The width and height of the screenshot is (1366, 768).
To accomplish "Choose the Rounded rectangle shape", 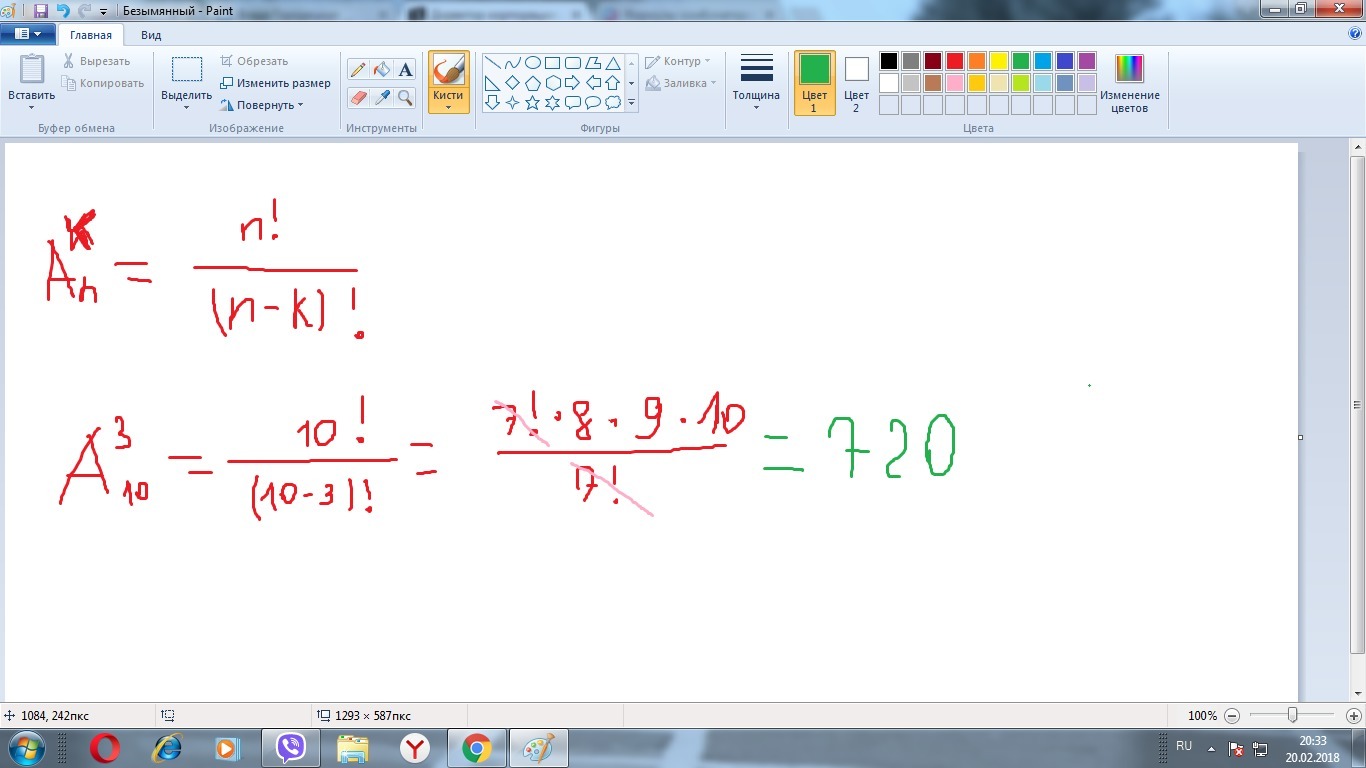I will point(573,62).
